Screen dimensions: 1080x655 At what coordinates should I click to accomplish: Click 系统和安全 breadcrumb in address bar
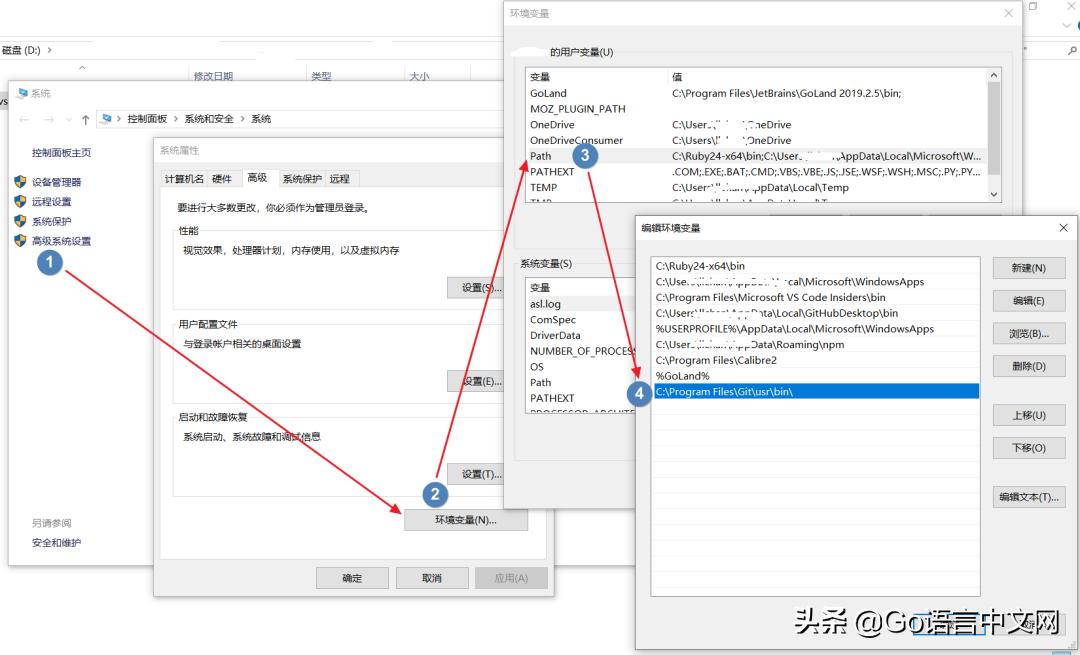[x=209, y=119]
